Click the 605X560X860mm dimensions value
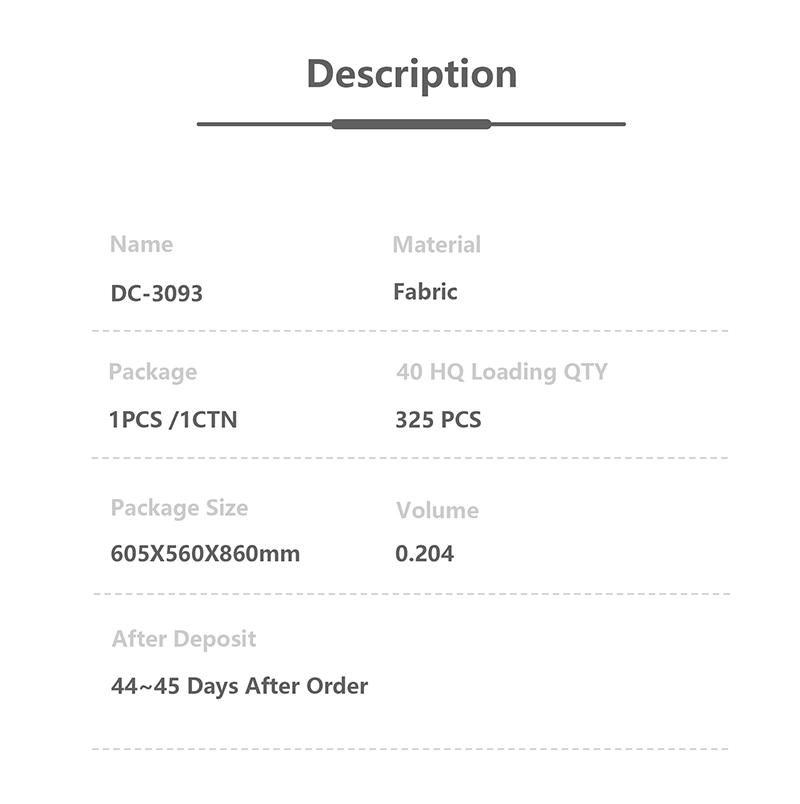 click(x=205, y=553)
